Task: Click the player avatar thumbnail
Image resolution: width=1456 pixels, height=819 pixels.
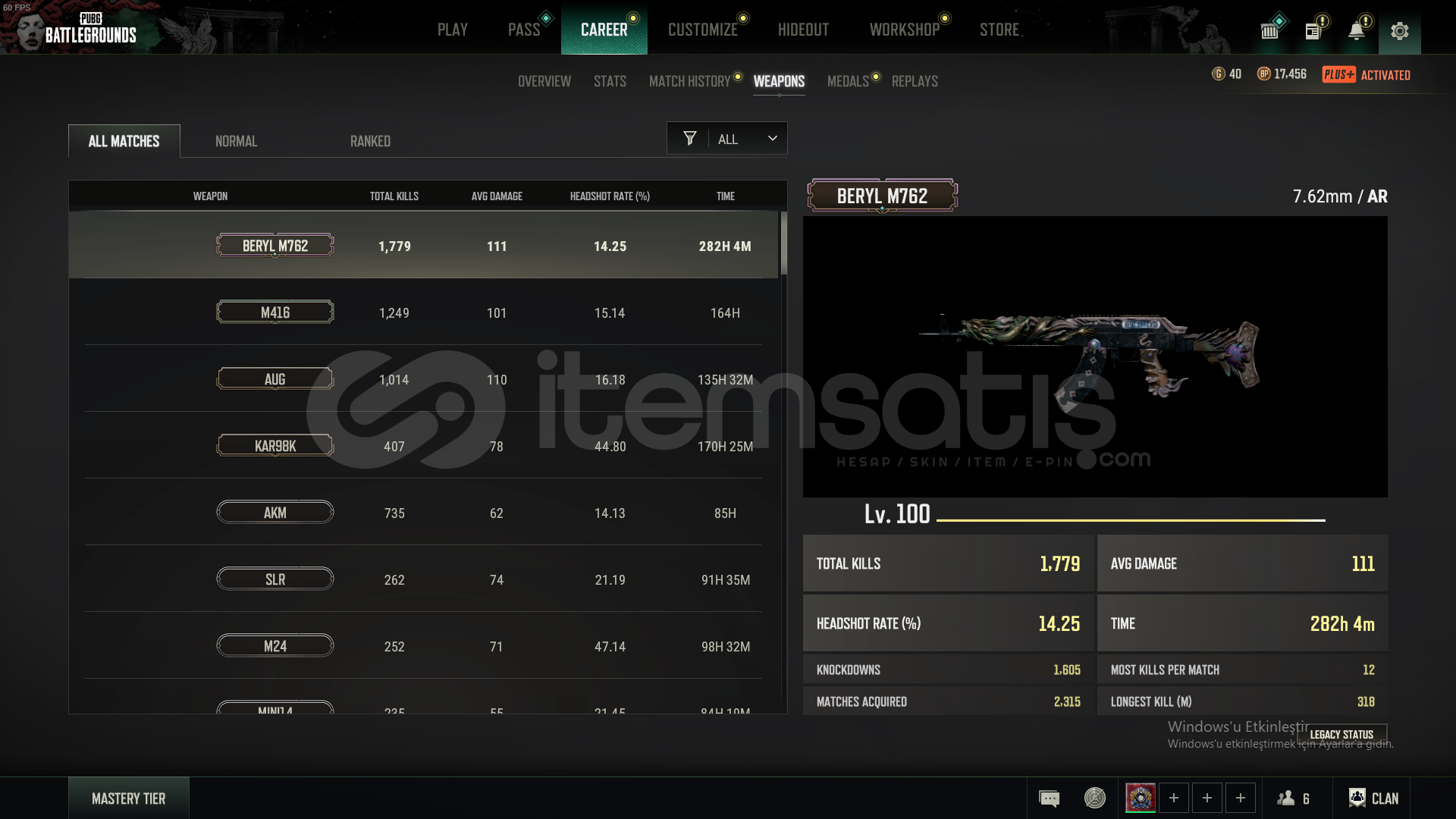Action: coord(1141,798)
